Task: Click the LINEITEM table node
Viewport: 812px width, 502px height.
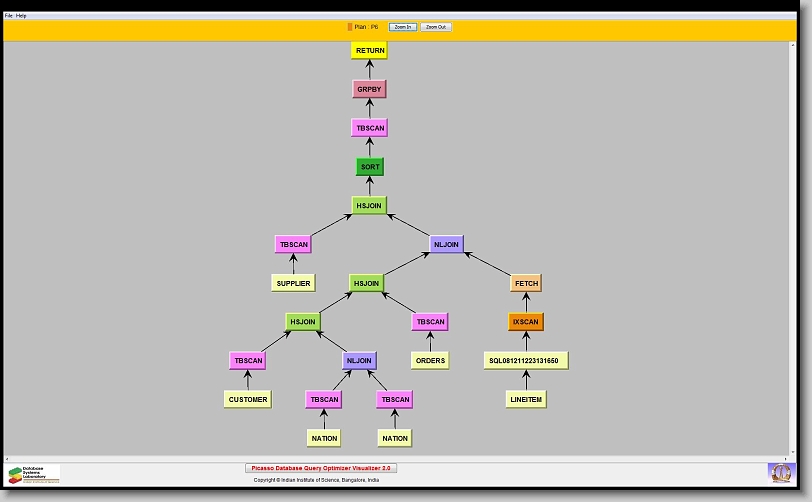Action: pyautogui.click(x=526, y=399)
